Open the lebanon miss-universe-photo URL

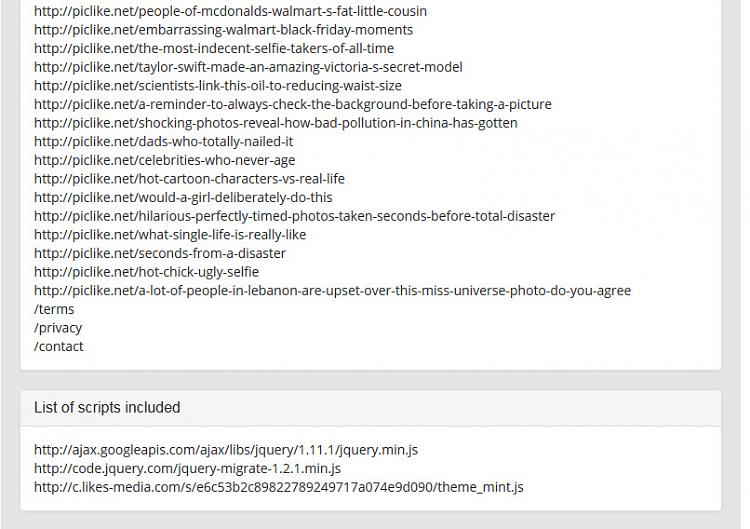coord(332,291)
